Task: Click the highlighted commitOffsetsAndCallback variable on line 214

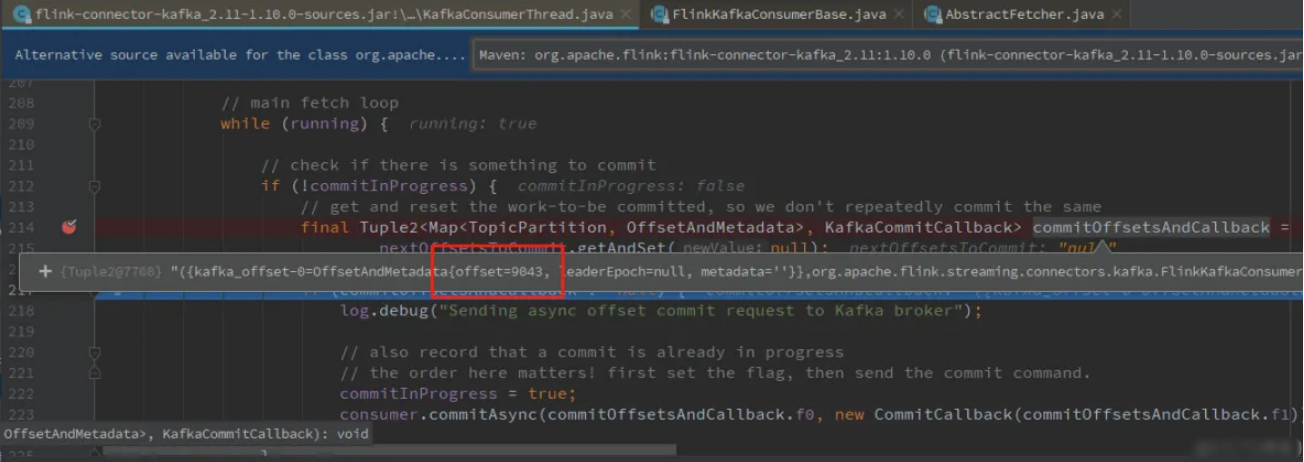Action: [x=1151, y=227]
